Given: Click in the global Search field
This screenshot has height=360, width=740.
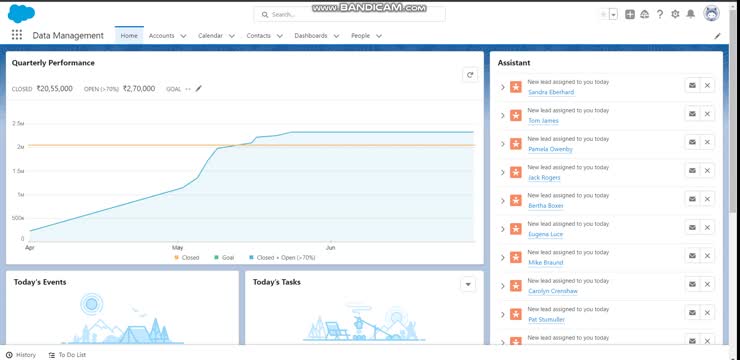Looking at the screenshot, I should (x=349, y=15).
